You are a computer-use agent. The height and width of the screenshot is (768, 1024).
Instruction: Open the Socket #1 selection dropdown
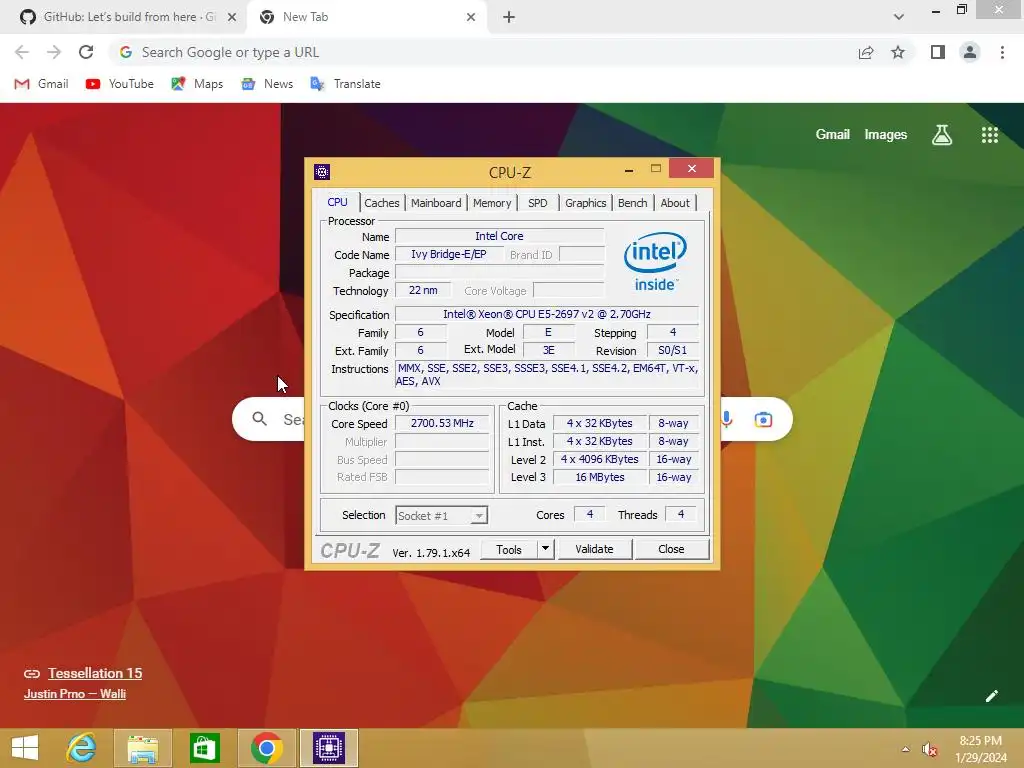(x=441, y=515)
